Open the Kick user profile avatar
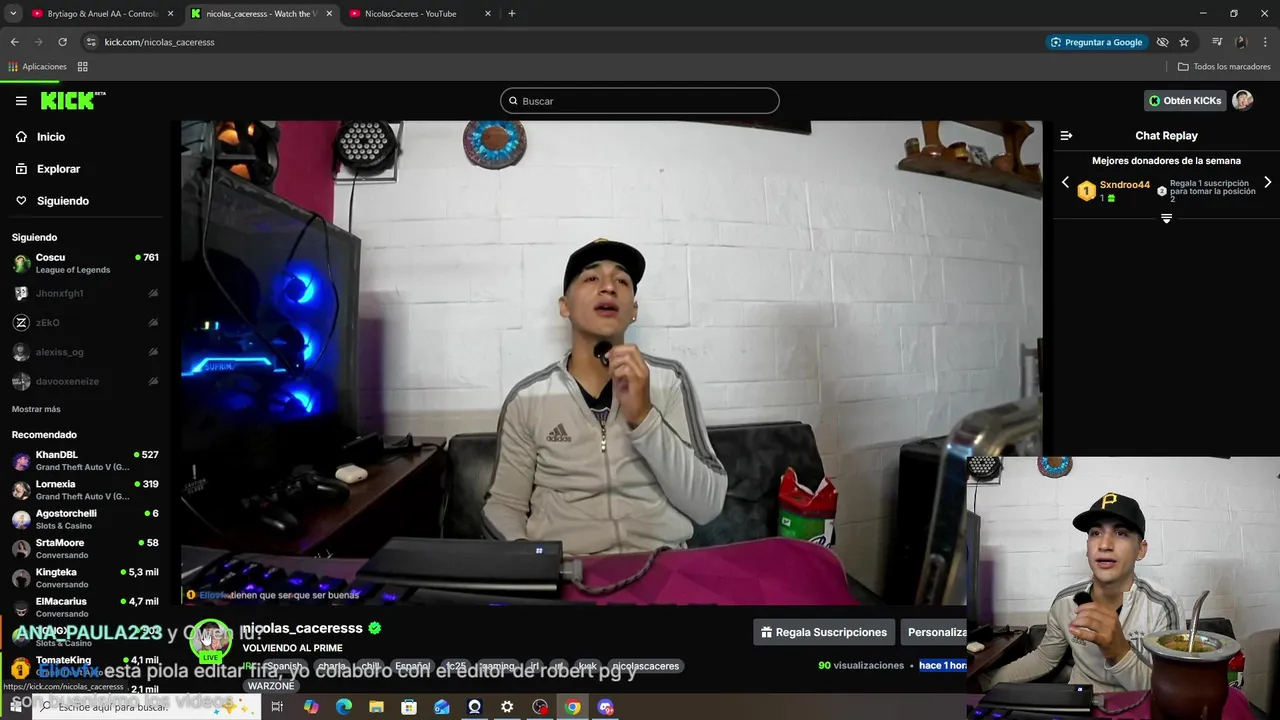The width and height of the screenshot is (1280, 720). click(1243, 101)
